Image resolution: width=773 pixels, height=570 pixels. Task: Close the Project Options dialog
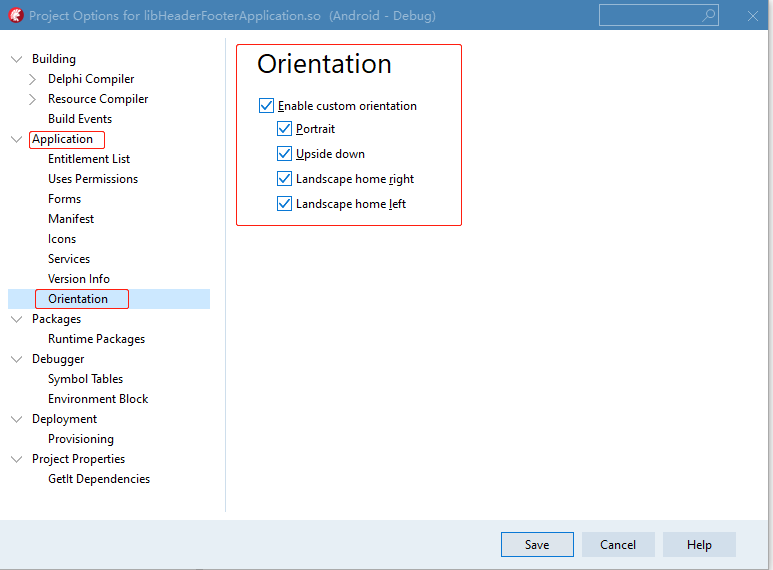tap(753, 16)
